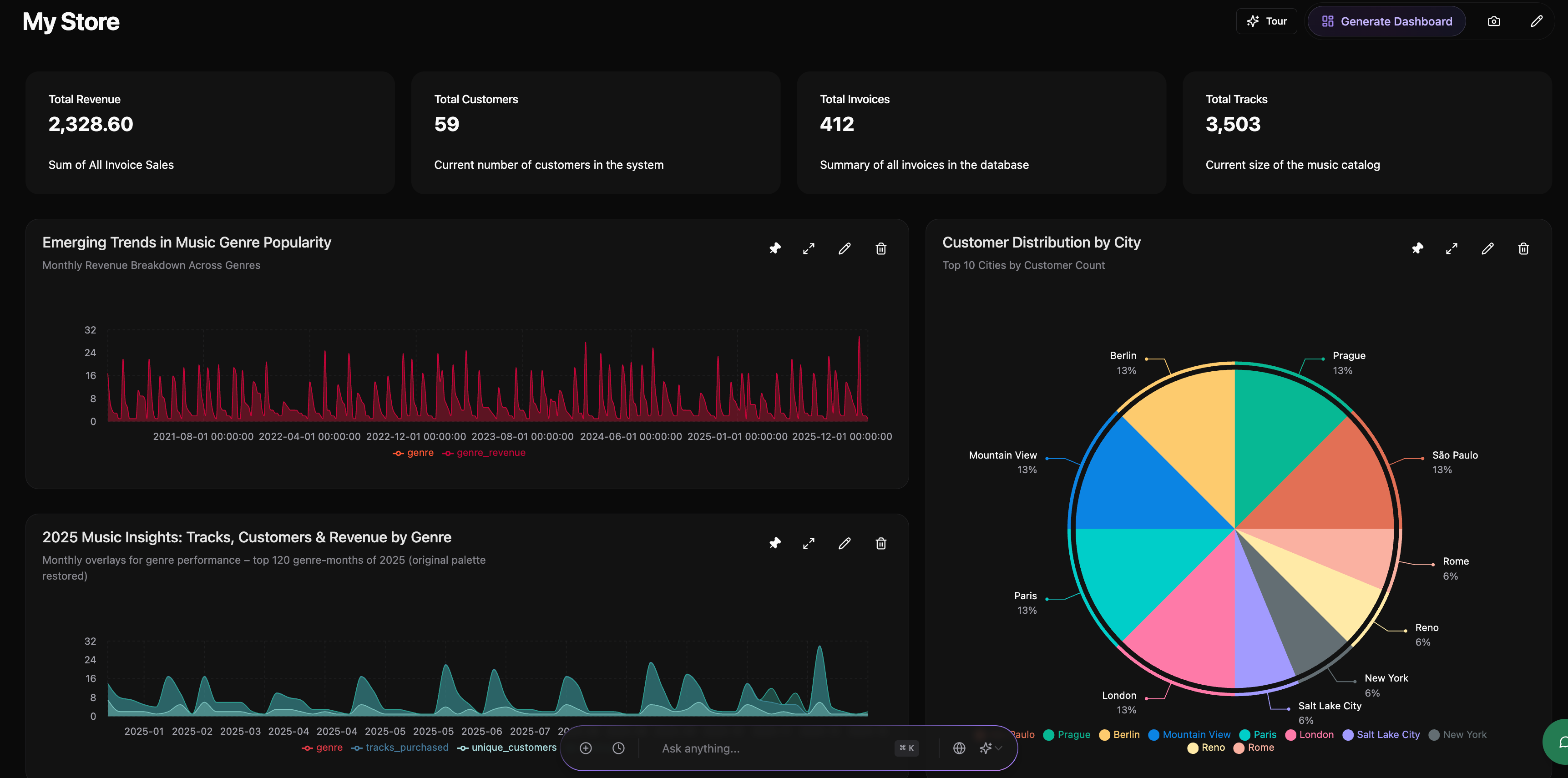Edit the Emerging Trends in Music Genre chart
Screen dimensions: 1568x778
click(x=844, y=248)
